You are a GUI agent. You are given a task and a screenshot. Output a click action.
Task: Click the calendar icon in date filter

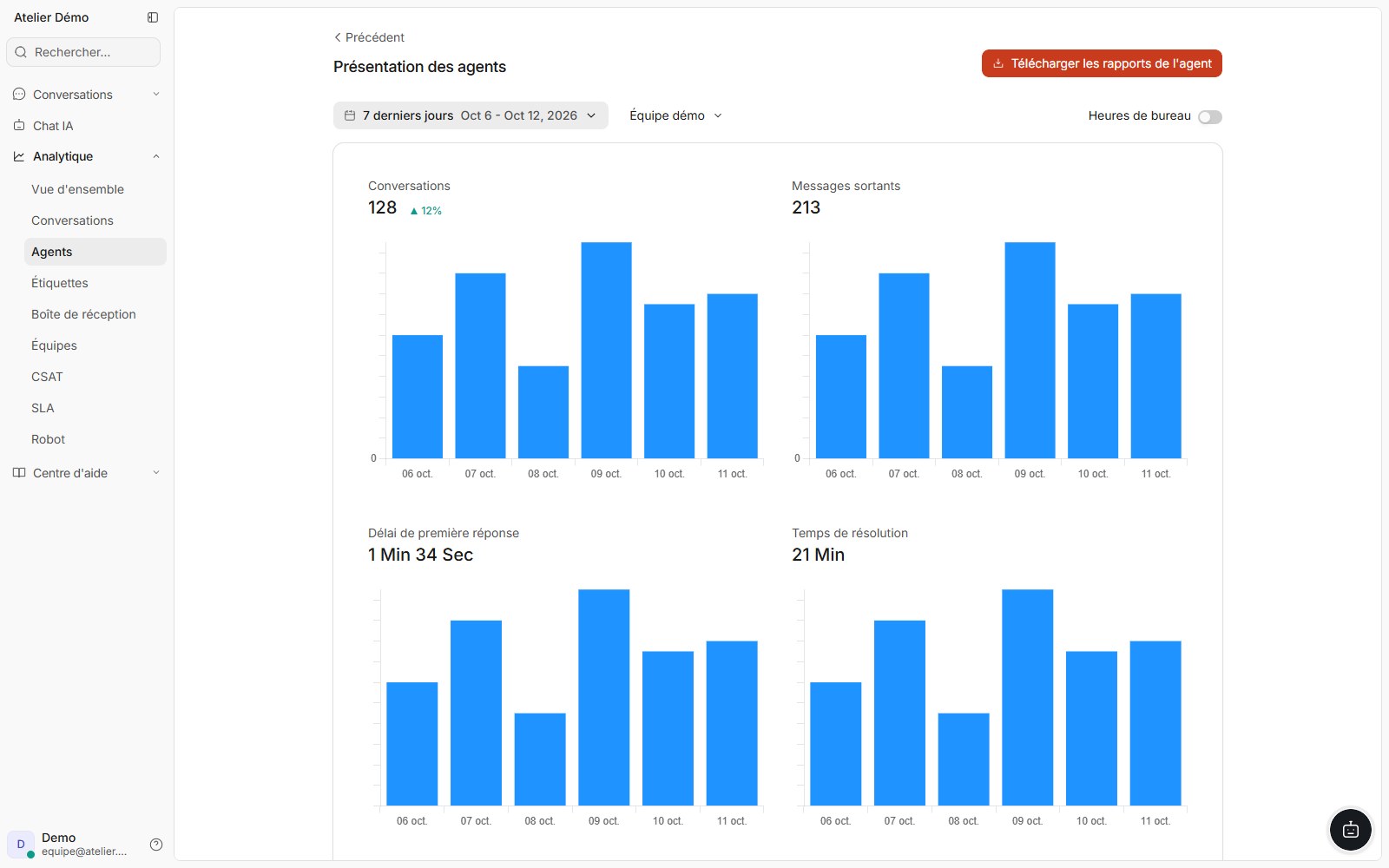[x=350, y=115]
